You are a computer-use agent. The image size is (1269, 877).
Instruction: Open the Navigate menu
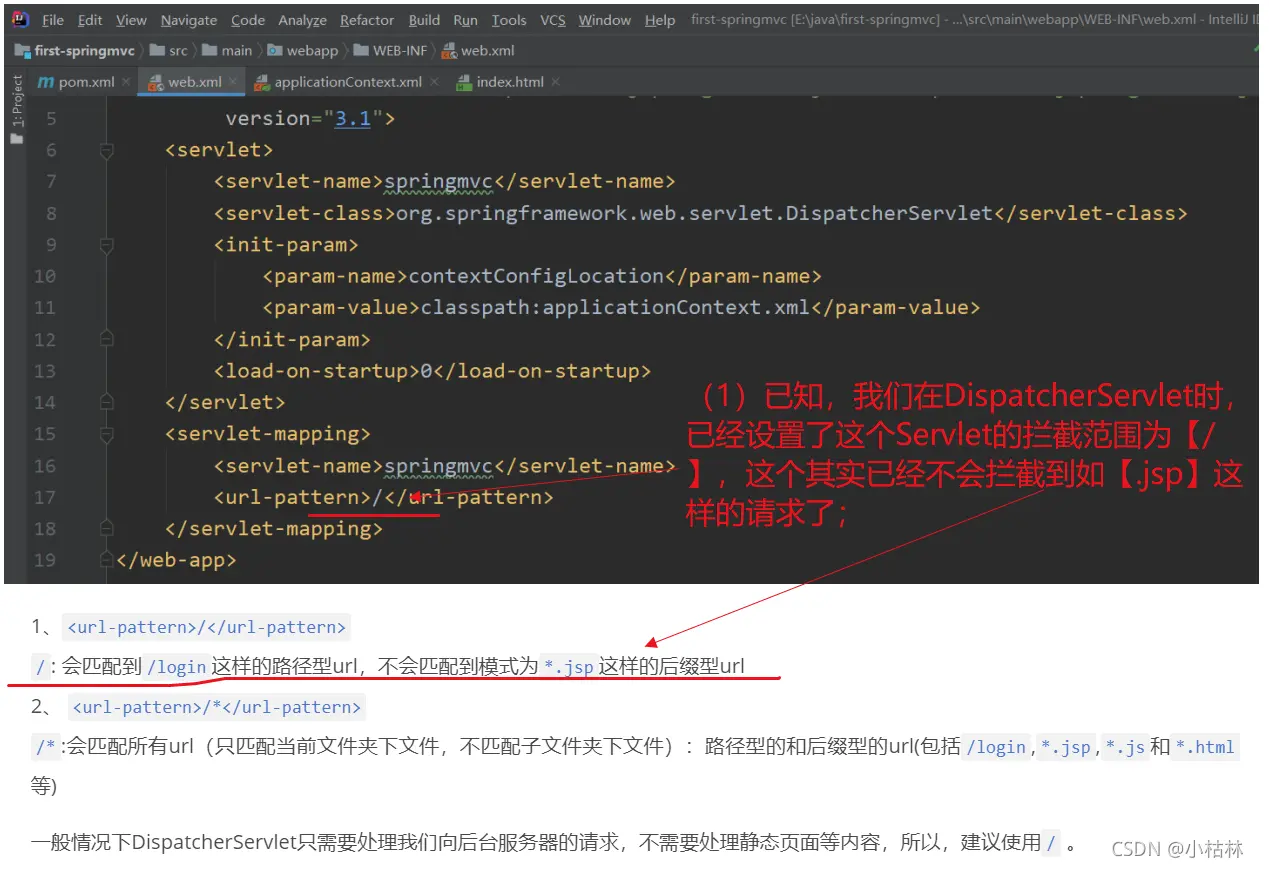[x=188, y=20]
